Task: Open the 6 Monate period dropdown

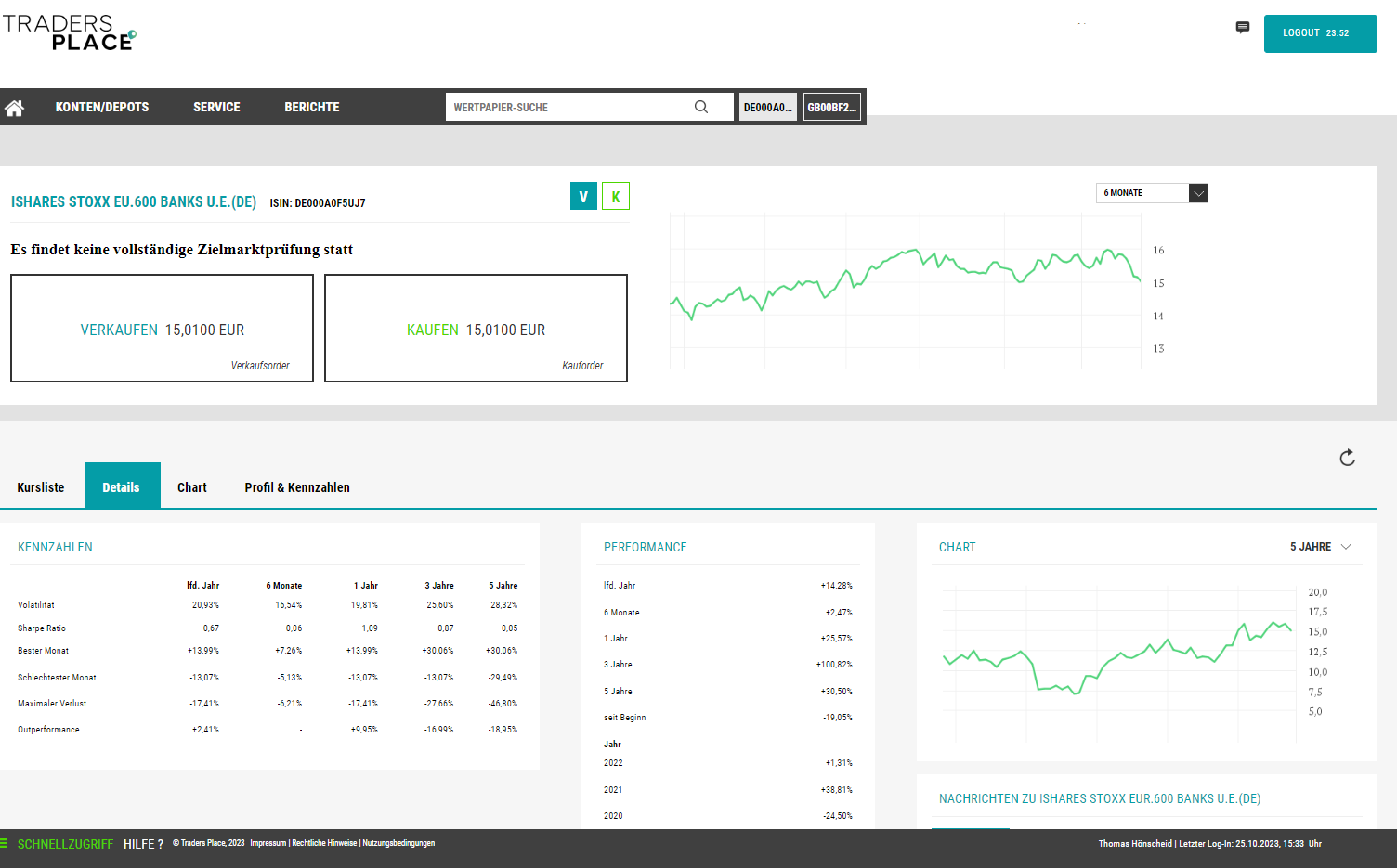Action: (1152, 193)
